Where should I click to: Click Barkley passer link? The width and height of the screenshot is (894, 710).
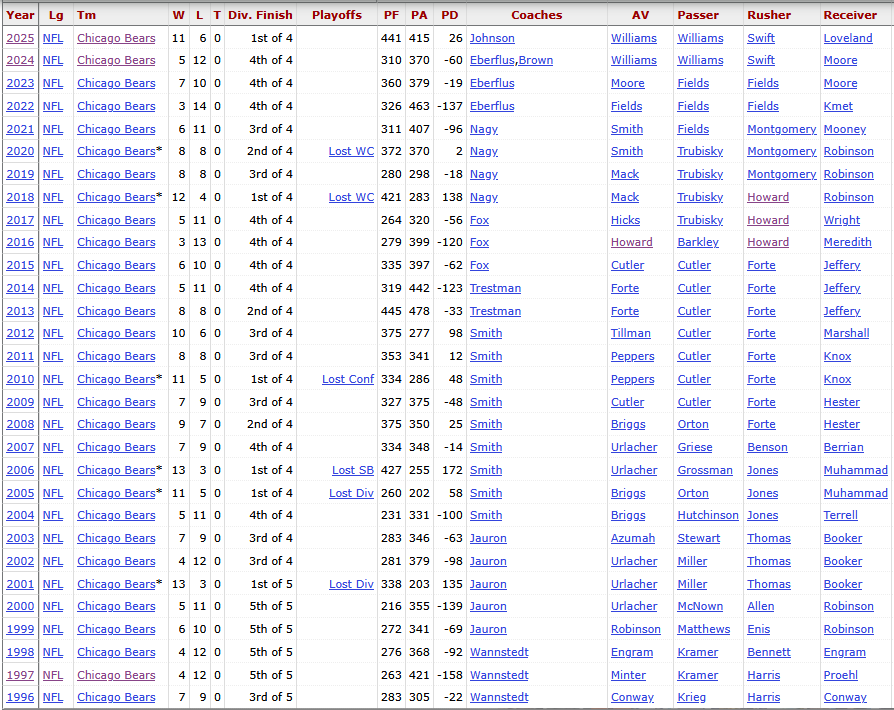pos(698,242)
